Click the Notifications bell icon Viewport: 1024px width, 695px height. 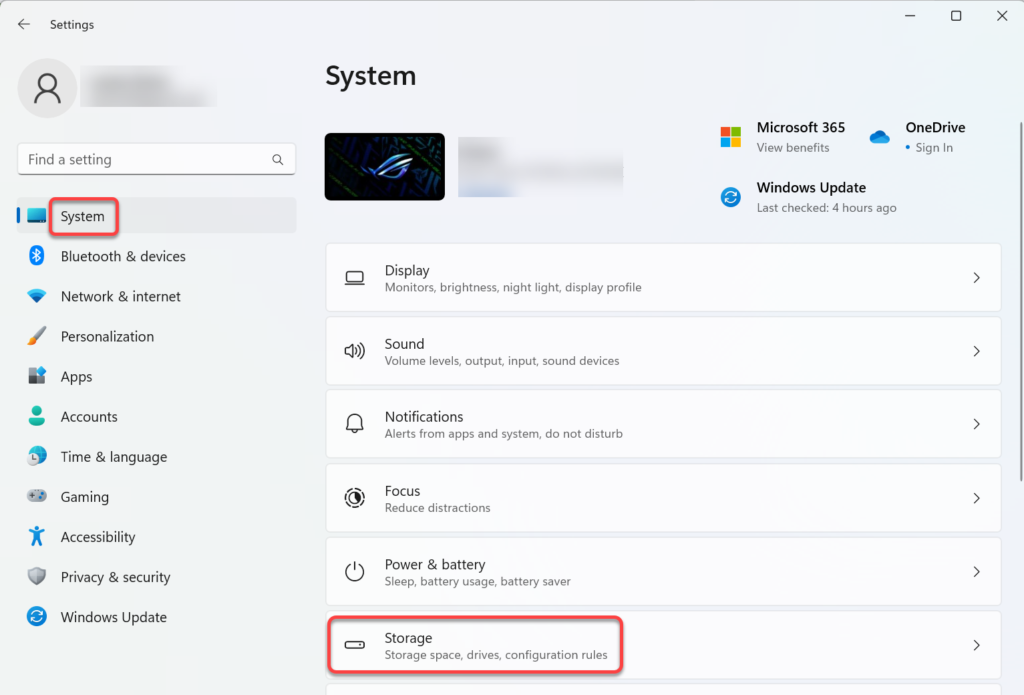(x=354, y=423)
